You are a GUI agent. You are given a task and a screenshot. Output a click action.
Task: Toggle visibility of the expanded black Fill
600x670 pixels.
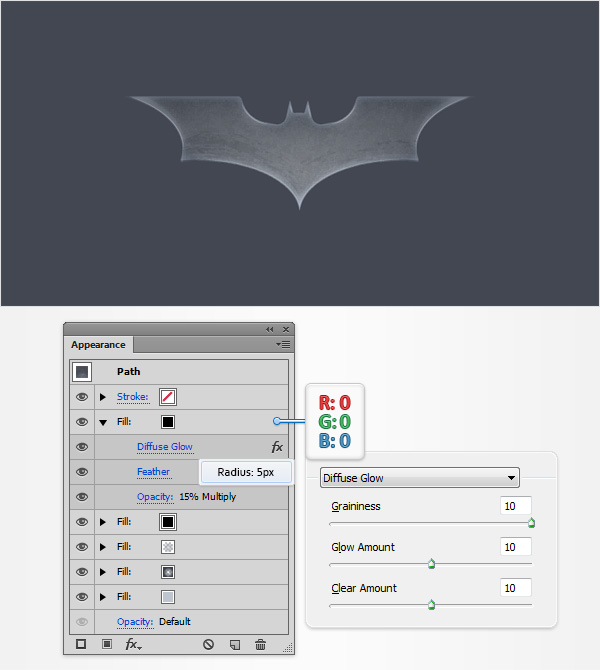[82, 422]
